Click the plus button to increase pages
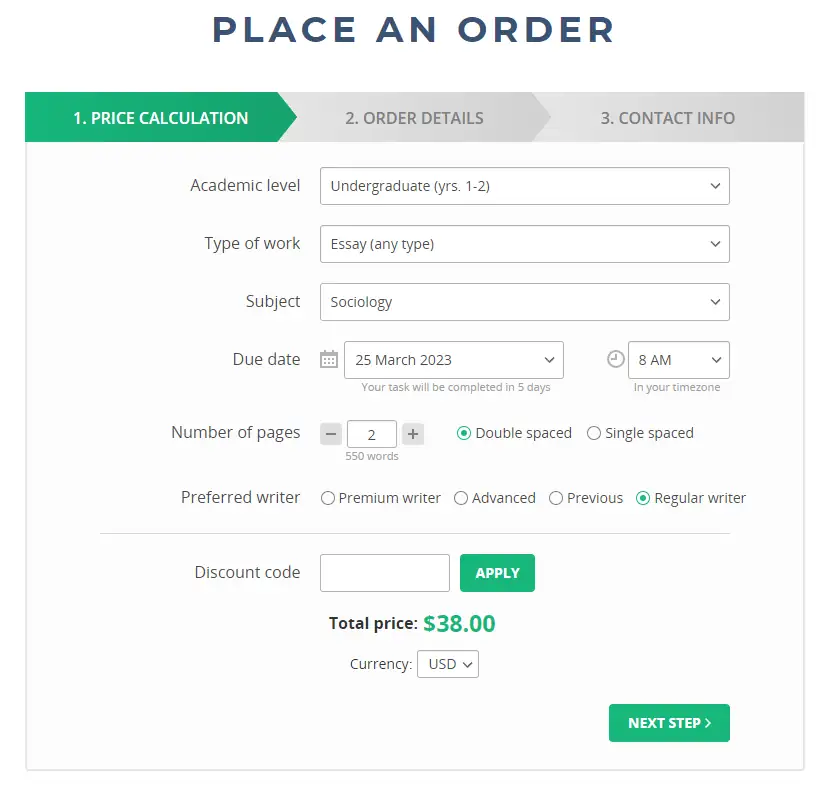The height and width of the screenshot is (797, 835). 412,433
